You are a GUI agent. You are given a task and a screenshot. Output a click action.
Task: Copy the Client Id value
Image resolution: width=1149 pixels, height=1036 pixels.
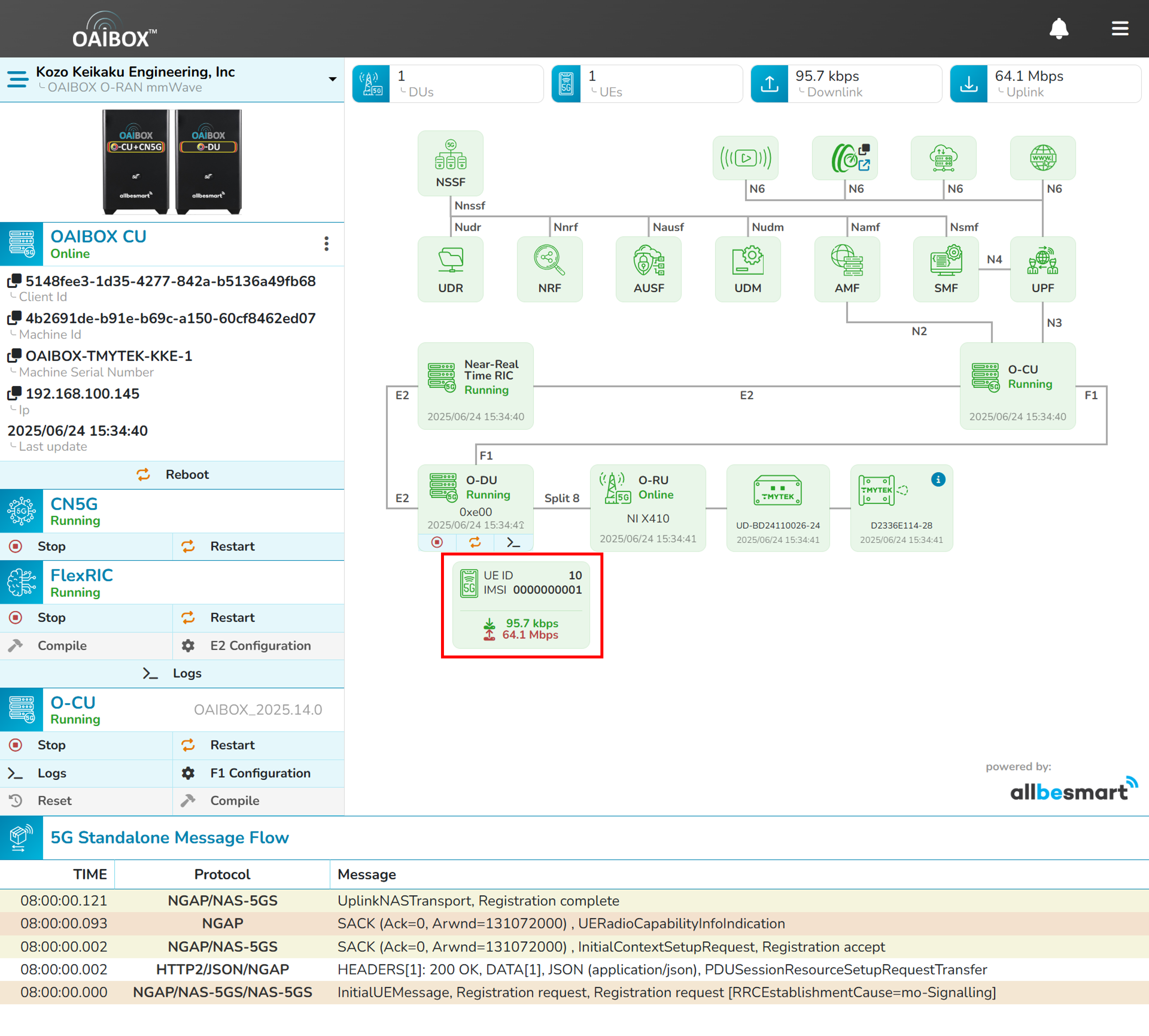click(x=15, y=280)
